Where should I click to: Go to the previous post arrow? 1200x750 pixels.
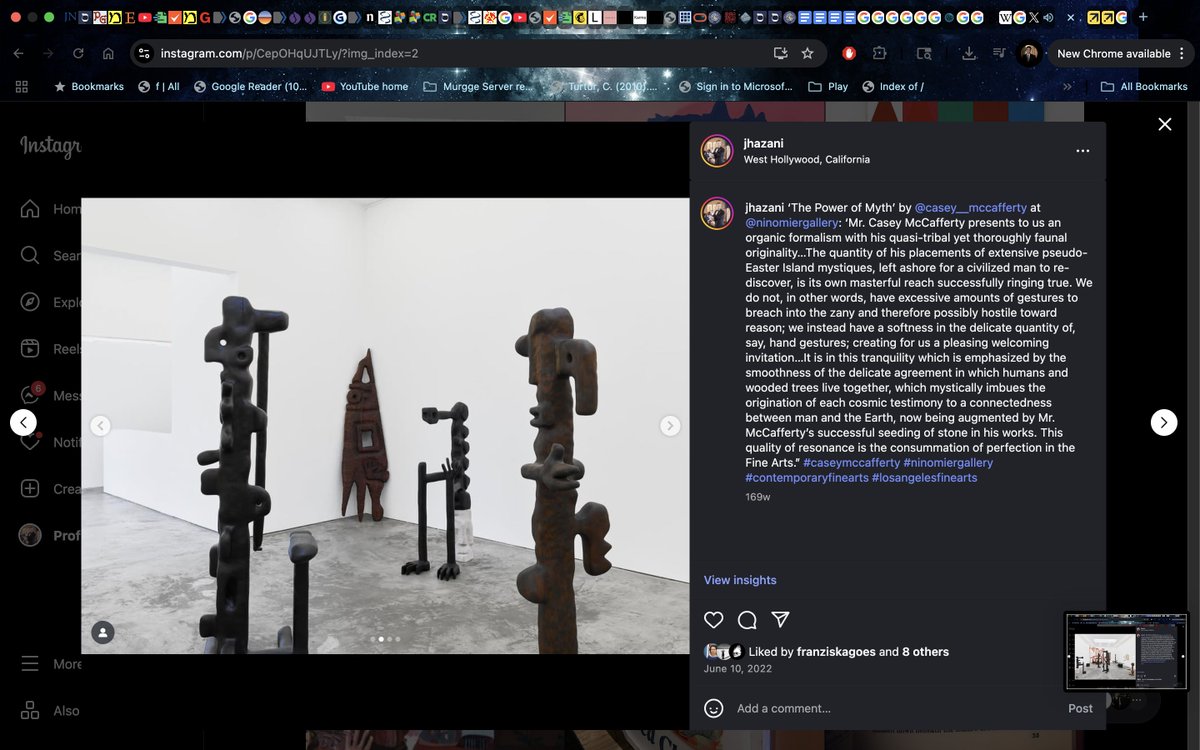coord(24,422)
